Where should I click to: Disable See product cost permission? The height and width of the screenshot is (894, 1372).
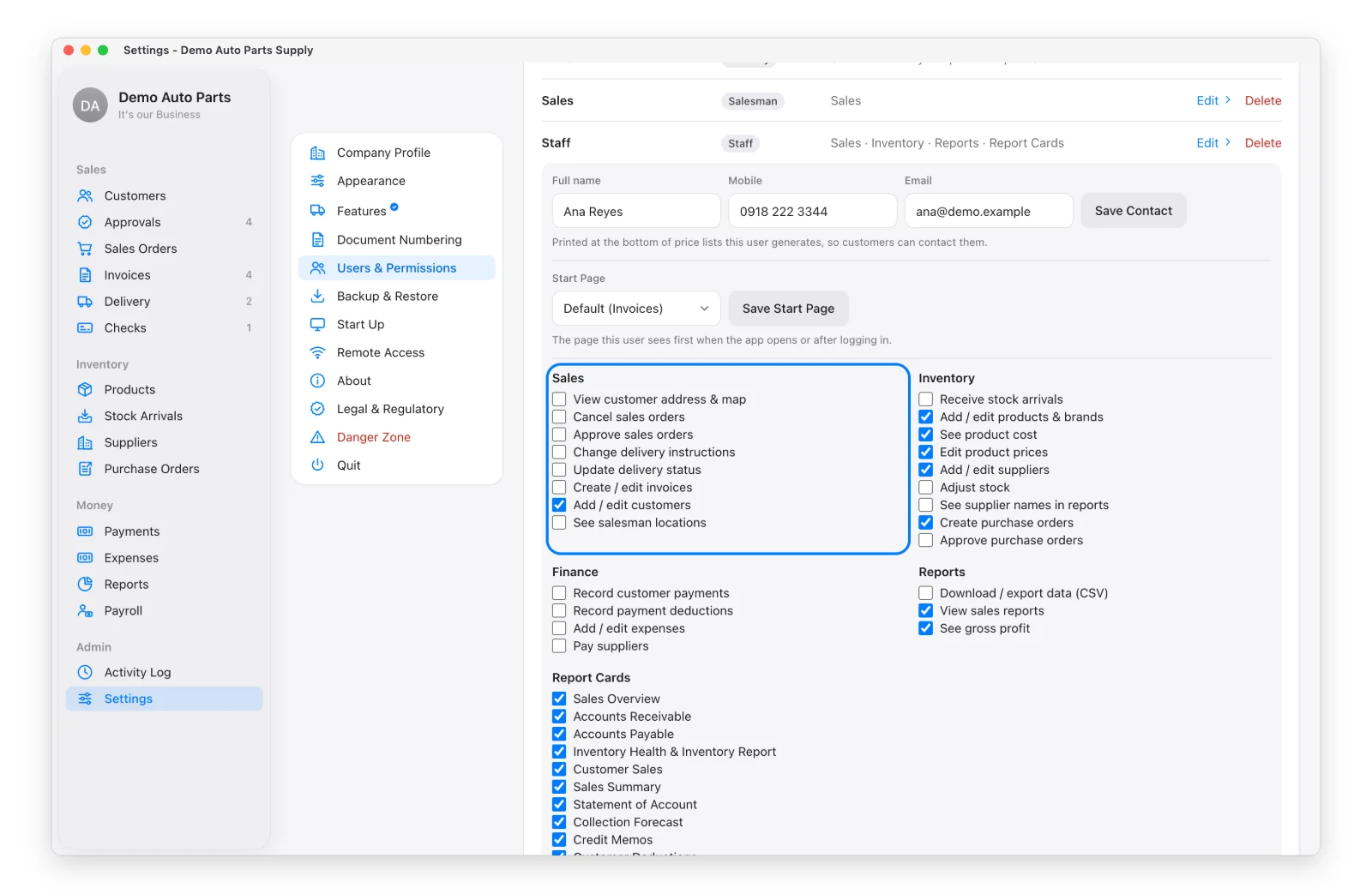(926, 435)
